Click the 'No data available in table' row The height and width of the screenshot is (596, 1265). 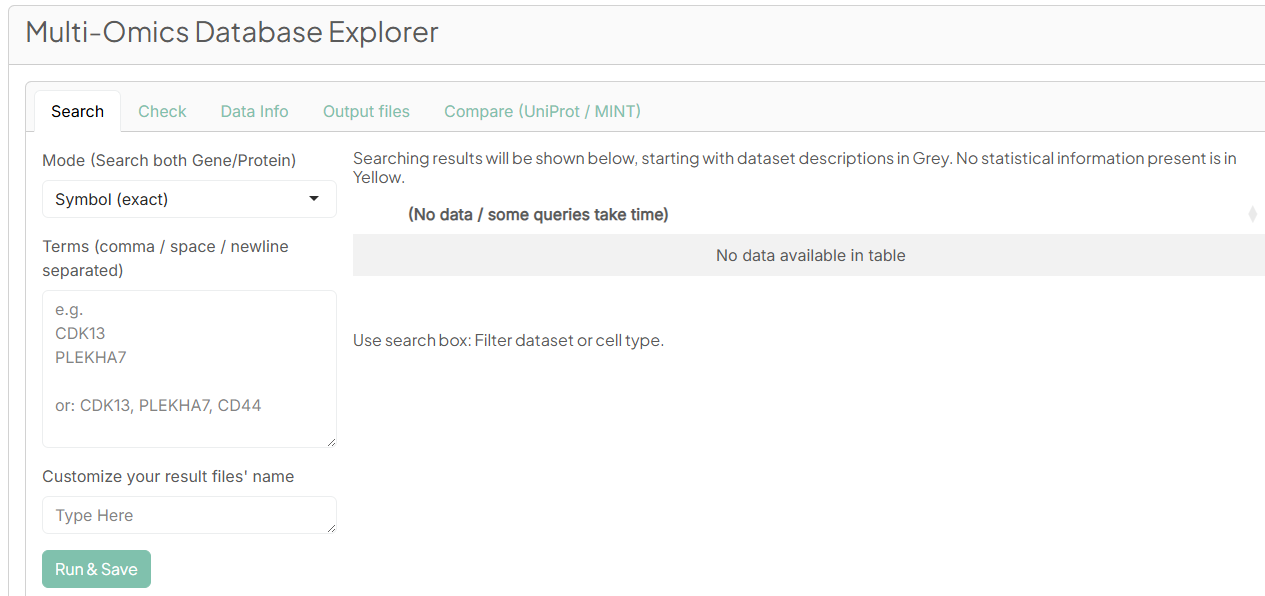(810, 255)
